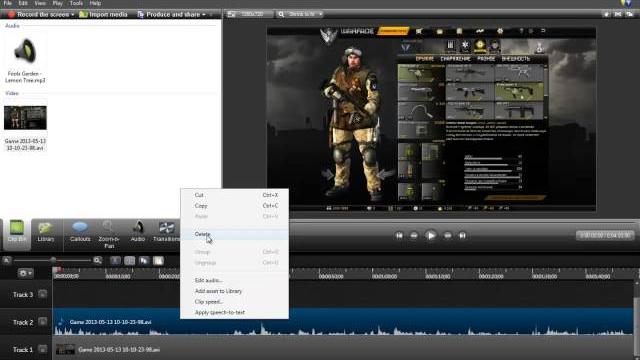Open the Zoom-n-Pan tab
The height and width of the screenshot is (360, 640).
109,234
